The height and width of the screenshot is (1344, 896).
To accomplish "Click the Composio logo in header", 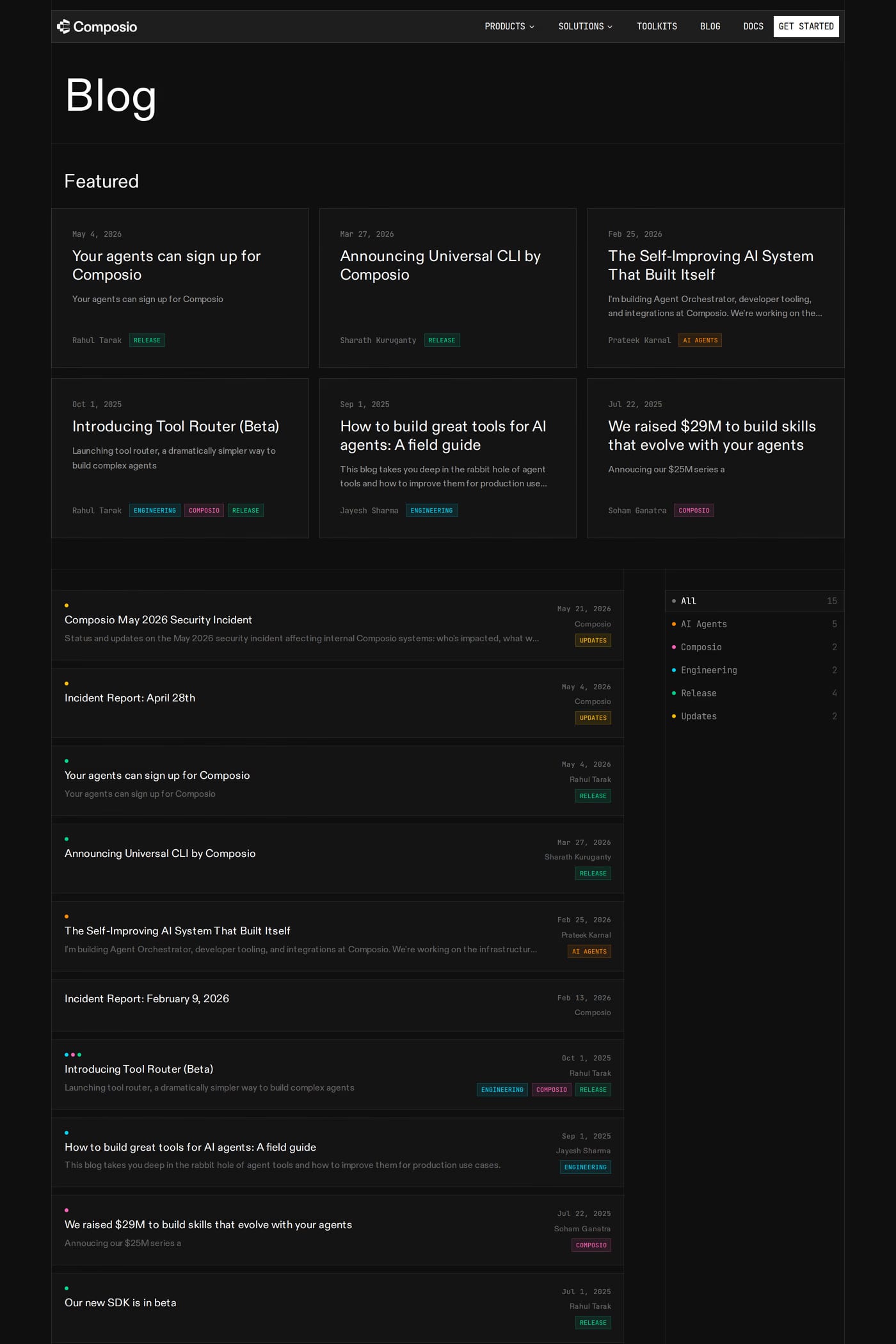I will (x=97, y=26).
